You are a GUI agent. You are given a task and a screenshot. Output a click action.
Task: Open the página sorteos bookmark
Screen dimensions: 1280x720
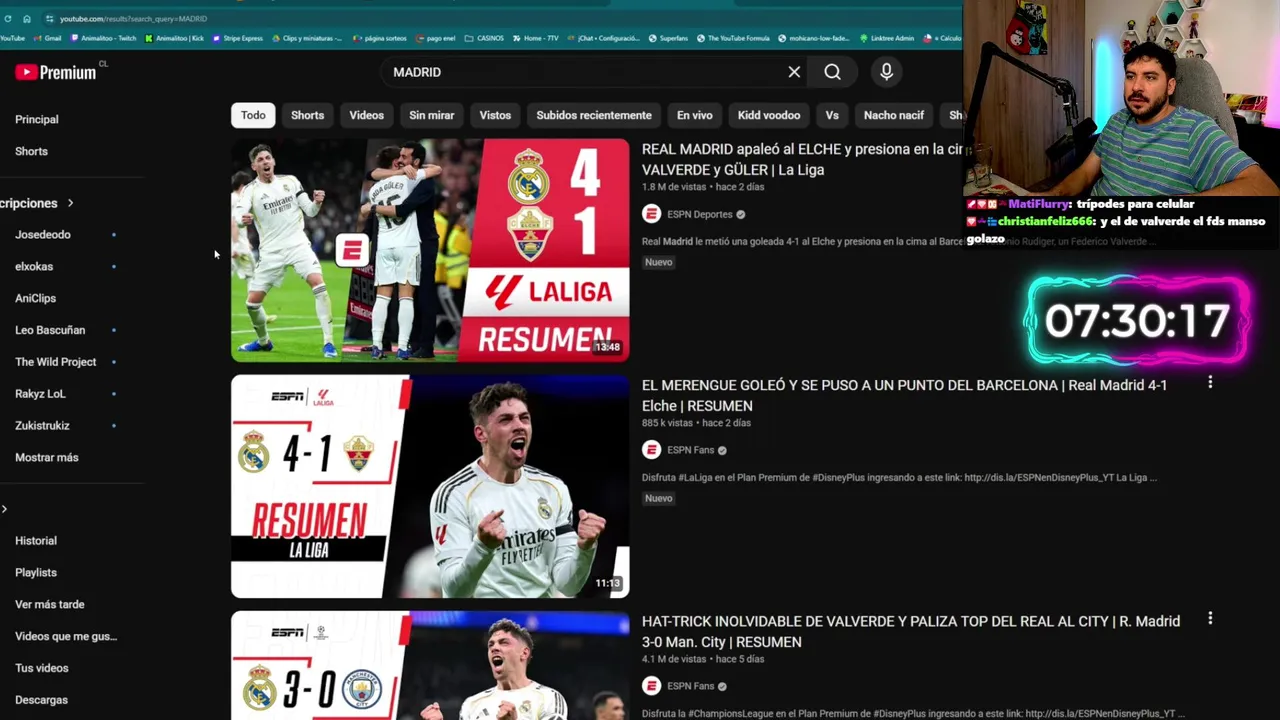pyautogui.click(x=379, y=38)
